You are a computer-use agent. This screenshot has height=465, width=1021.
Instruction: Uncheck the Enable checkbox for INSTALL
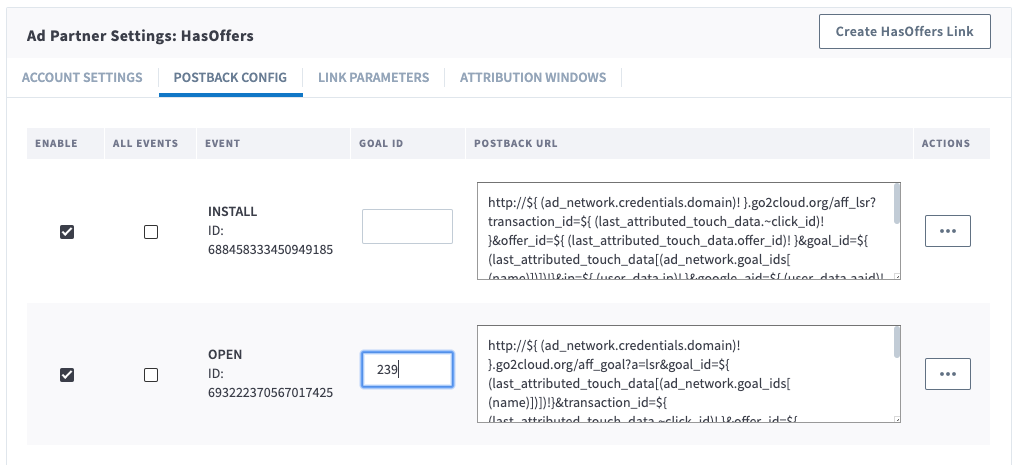click(x=66, y=232)
